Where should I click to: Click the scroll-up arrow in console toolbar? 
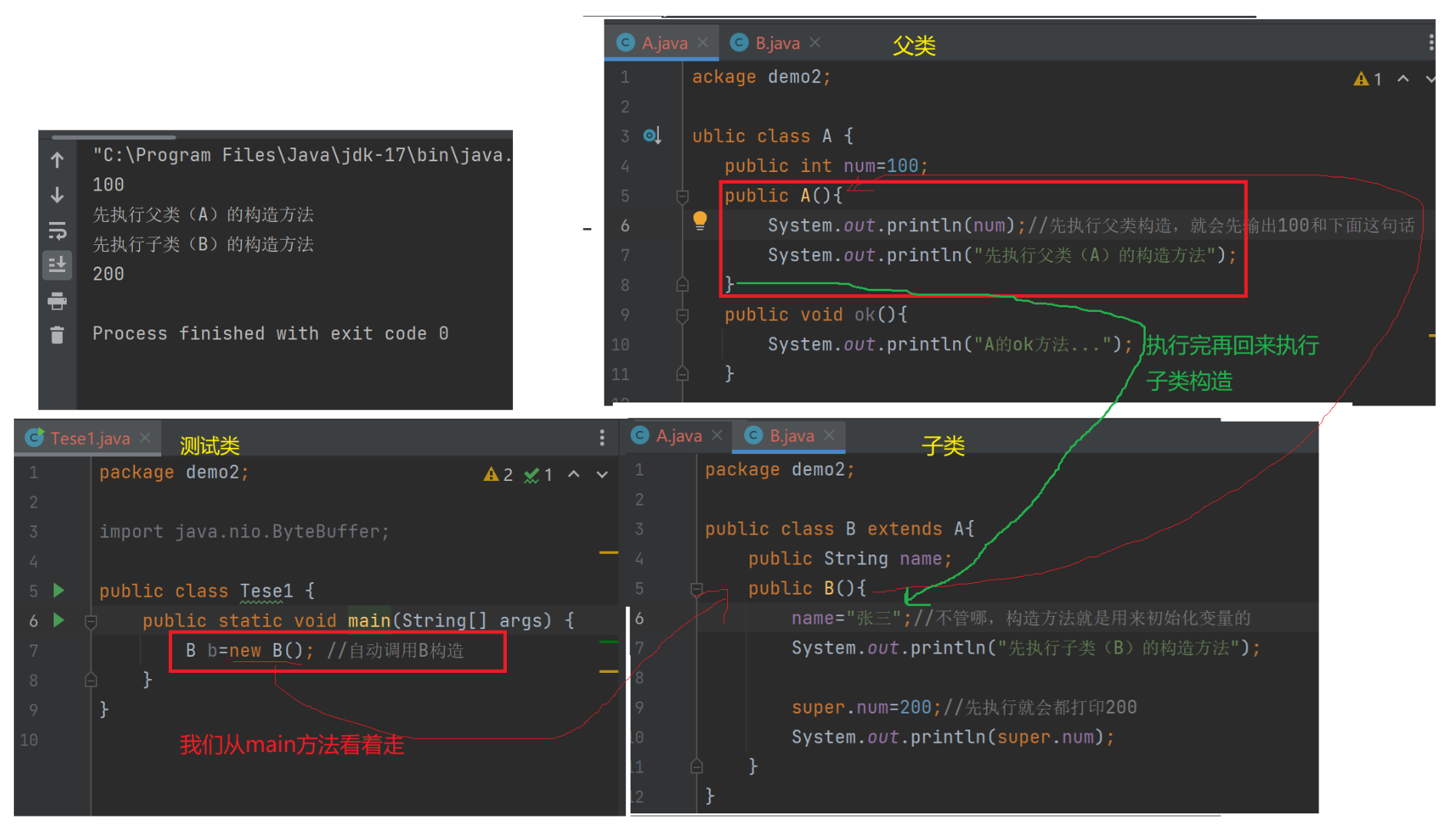(58, 160)
